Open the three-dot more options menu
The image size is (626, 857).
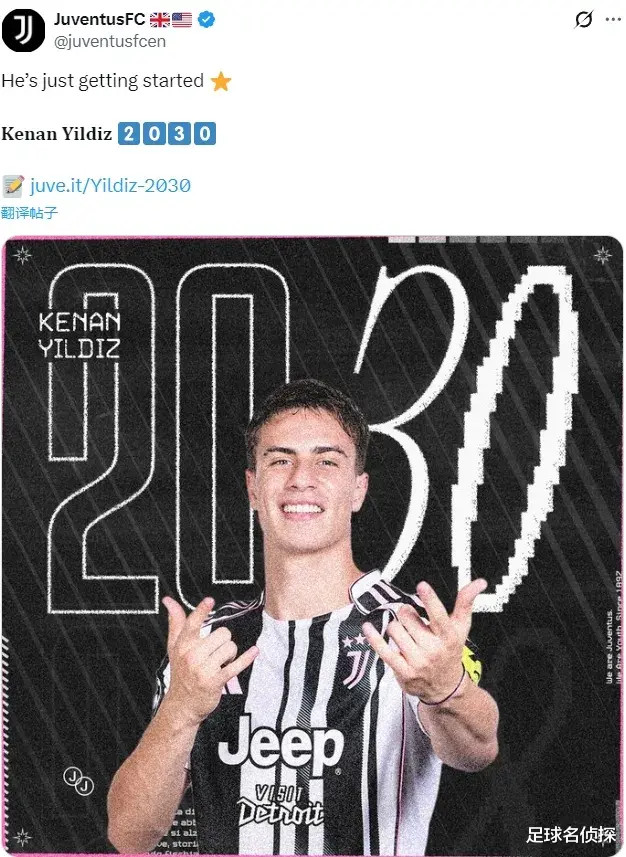[x=613, y=20]
